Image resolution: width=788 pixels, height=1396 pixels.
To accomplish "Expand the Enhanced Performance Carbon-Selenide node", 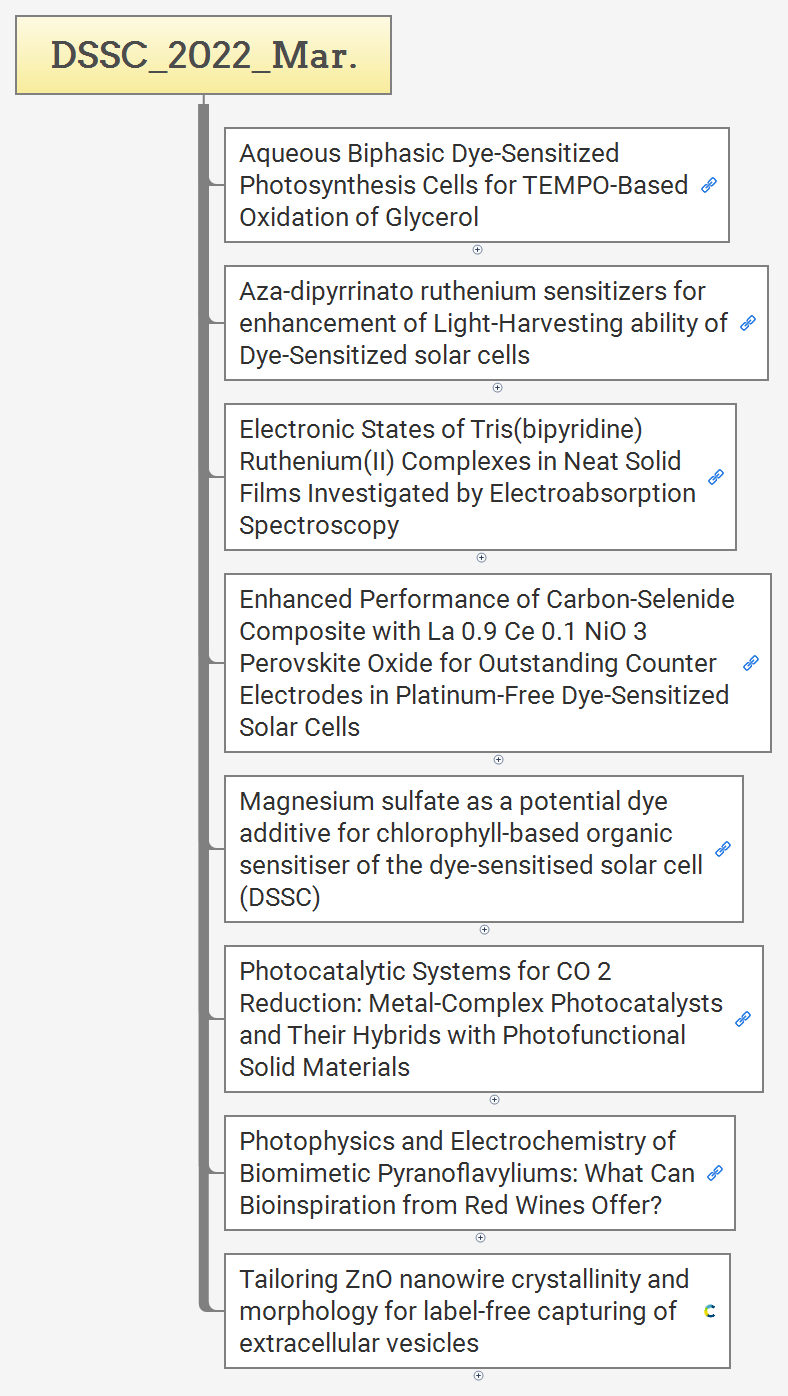I will click(498, 759).
